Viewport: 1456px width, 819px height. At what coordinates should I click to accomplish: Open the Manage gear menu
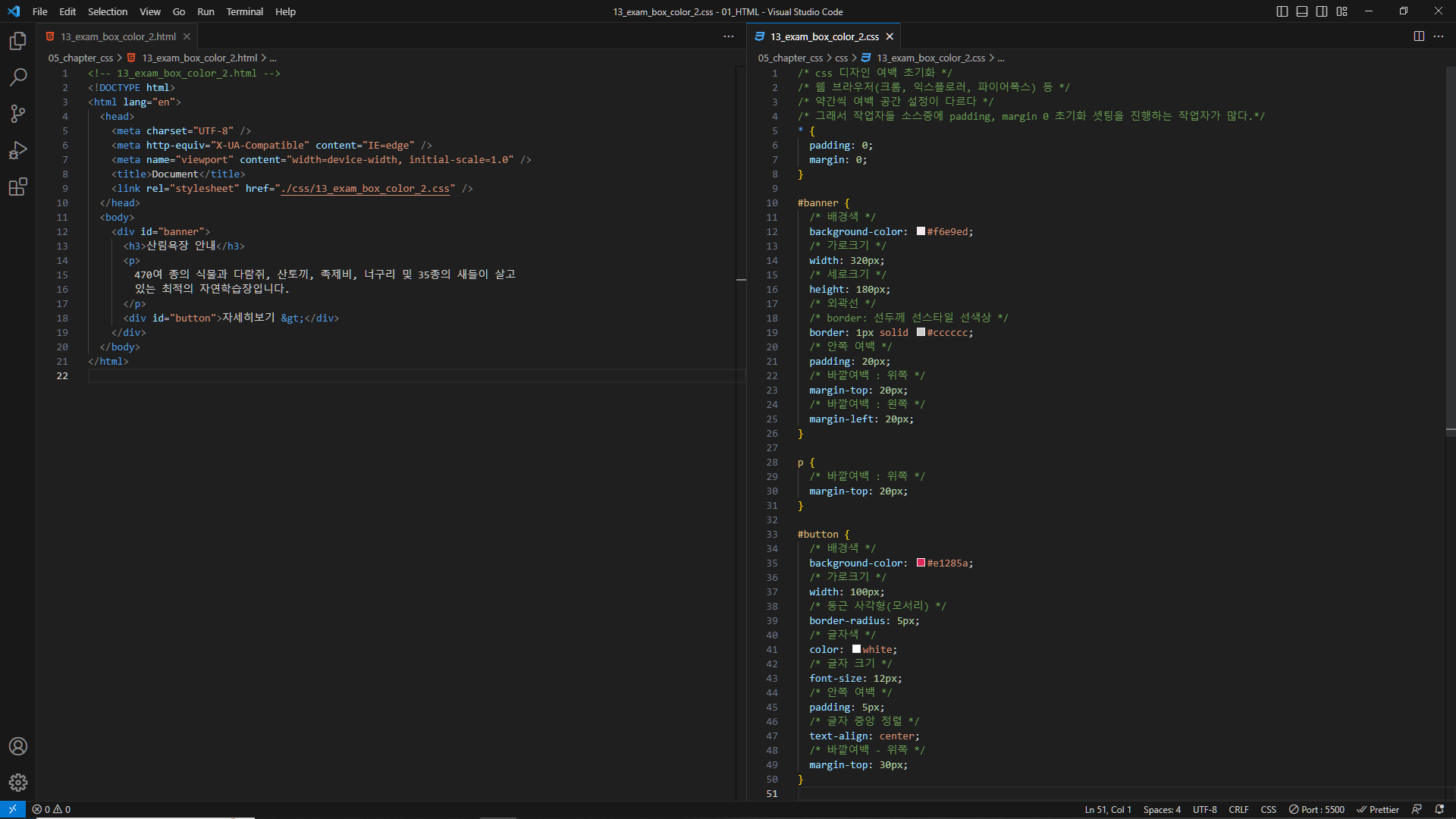(18, 783)
